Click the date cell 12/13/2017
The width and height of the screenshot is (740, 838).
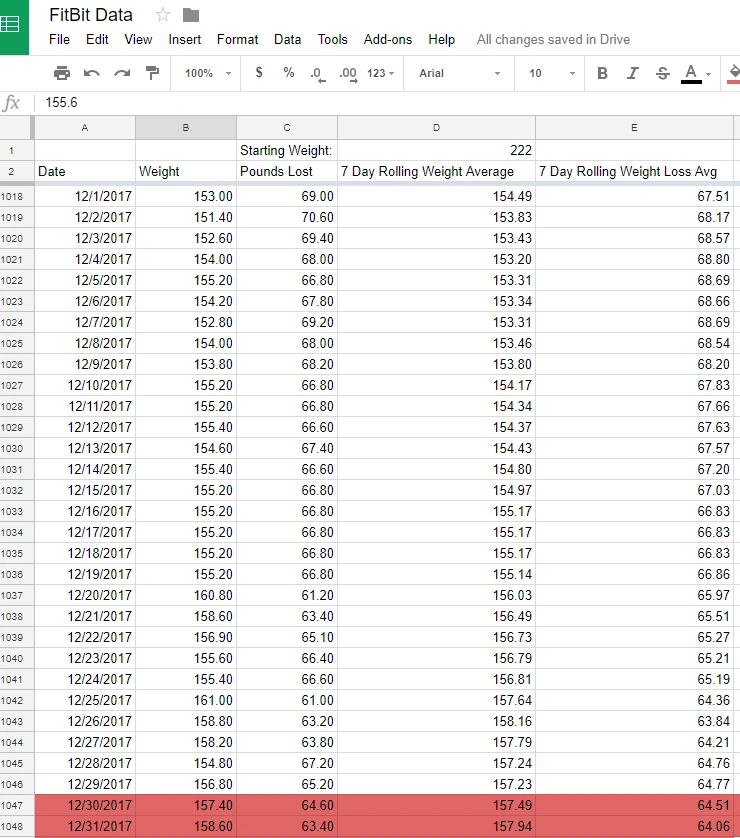[84, 448]
